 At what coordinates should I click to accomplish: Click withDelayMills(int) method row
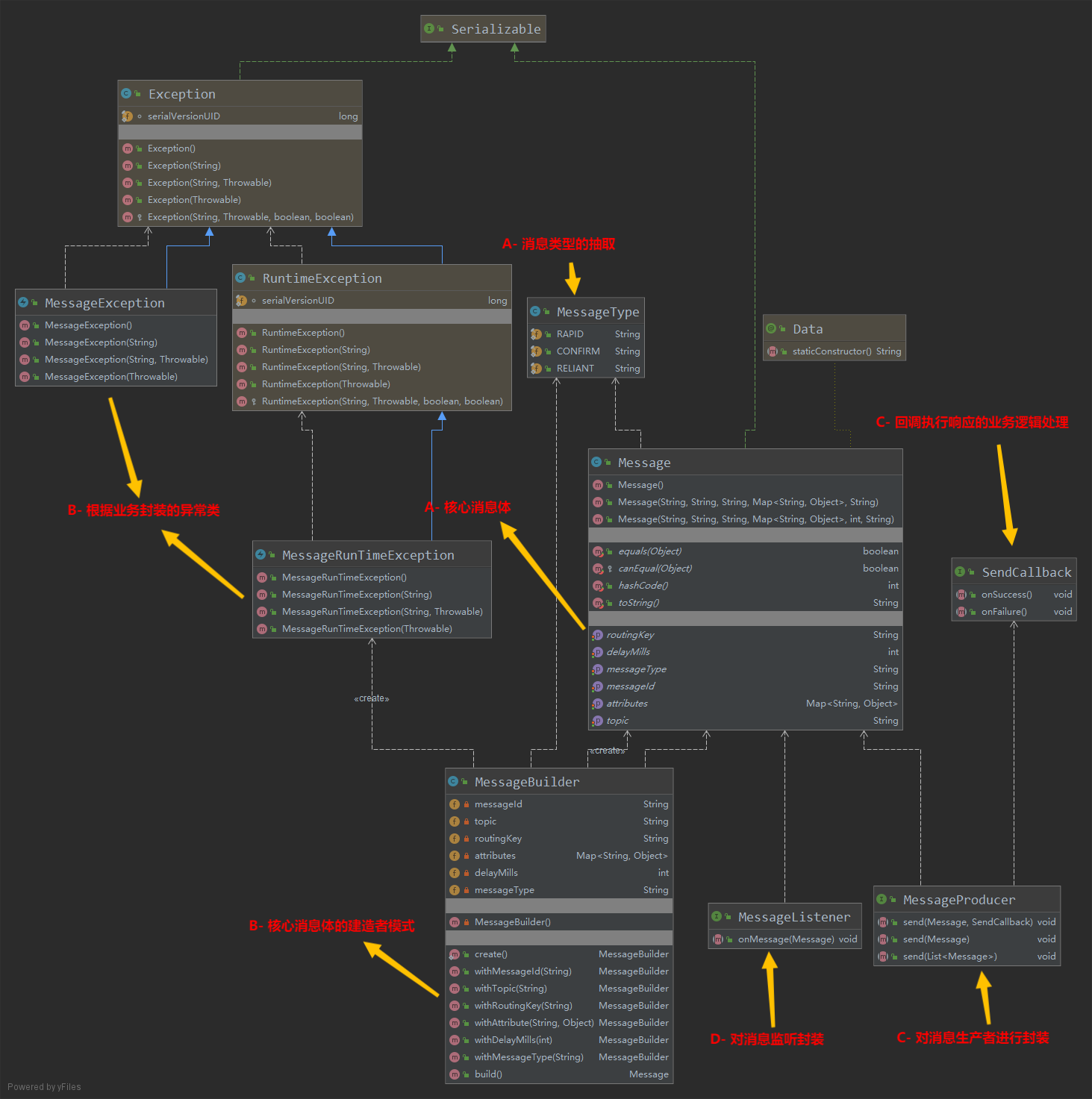559,1039
